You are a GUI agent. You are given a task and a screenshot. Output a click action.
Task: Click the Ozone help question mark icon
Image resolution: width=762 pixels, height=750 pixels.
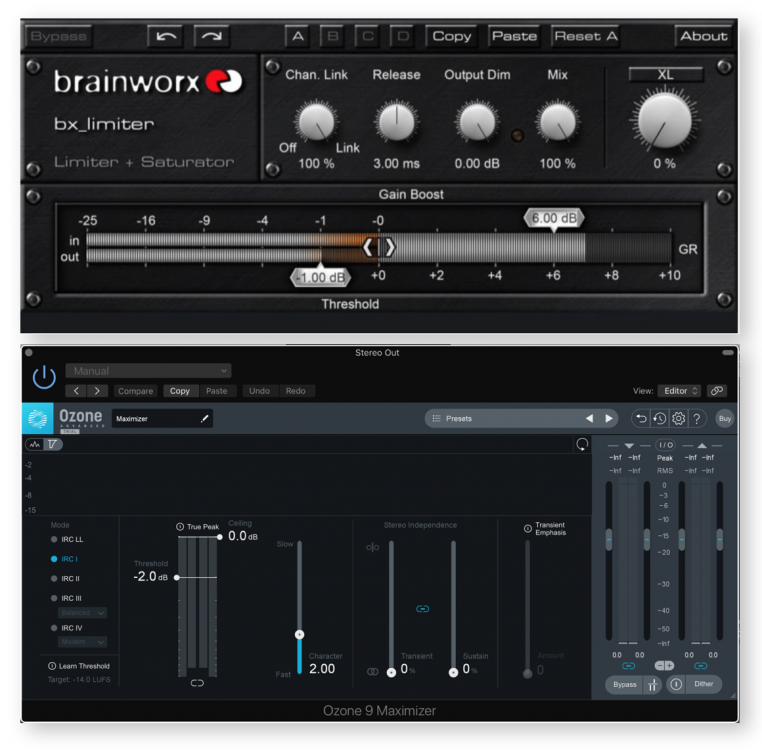click(697, 419)
